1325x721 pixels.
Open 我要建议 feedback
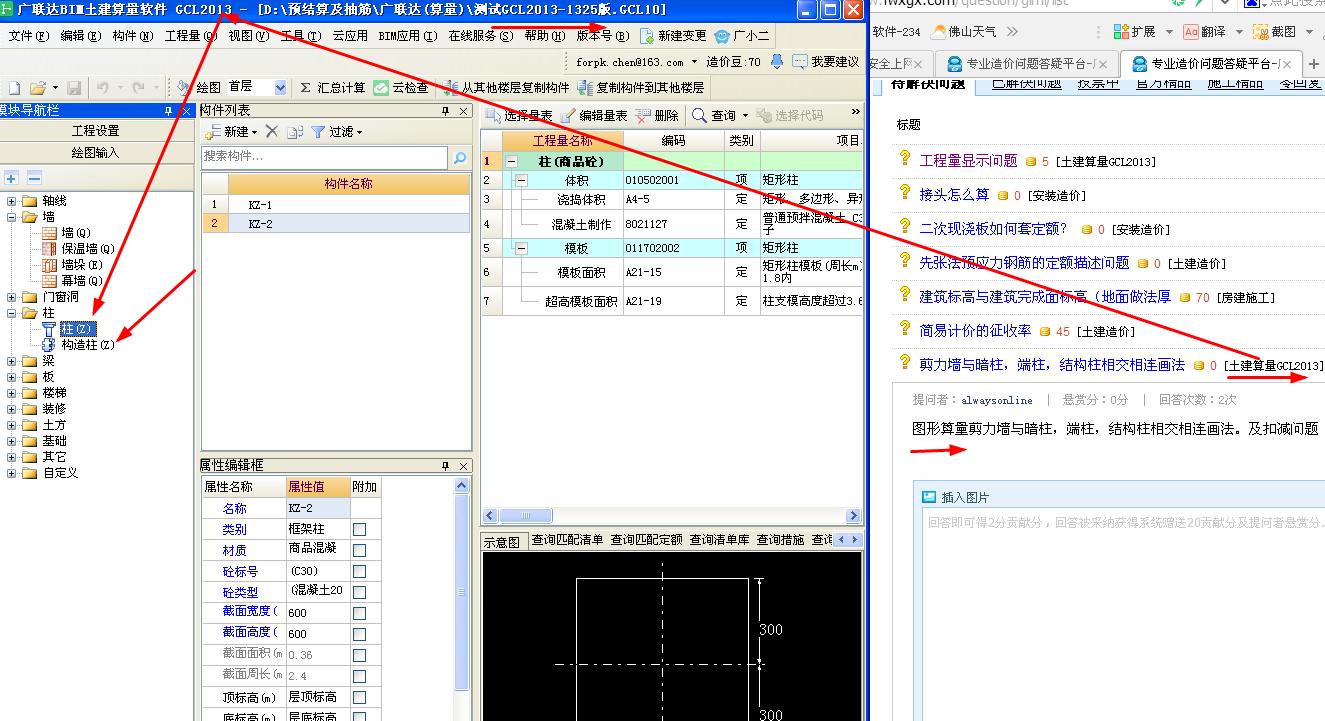click(826, 62)
